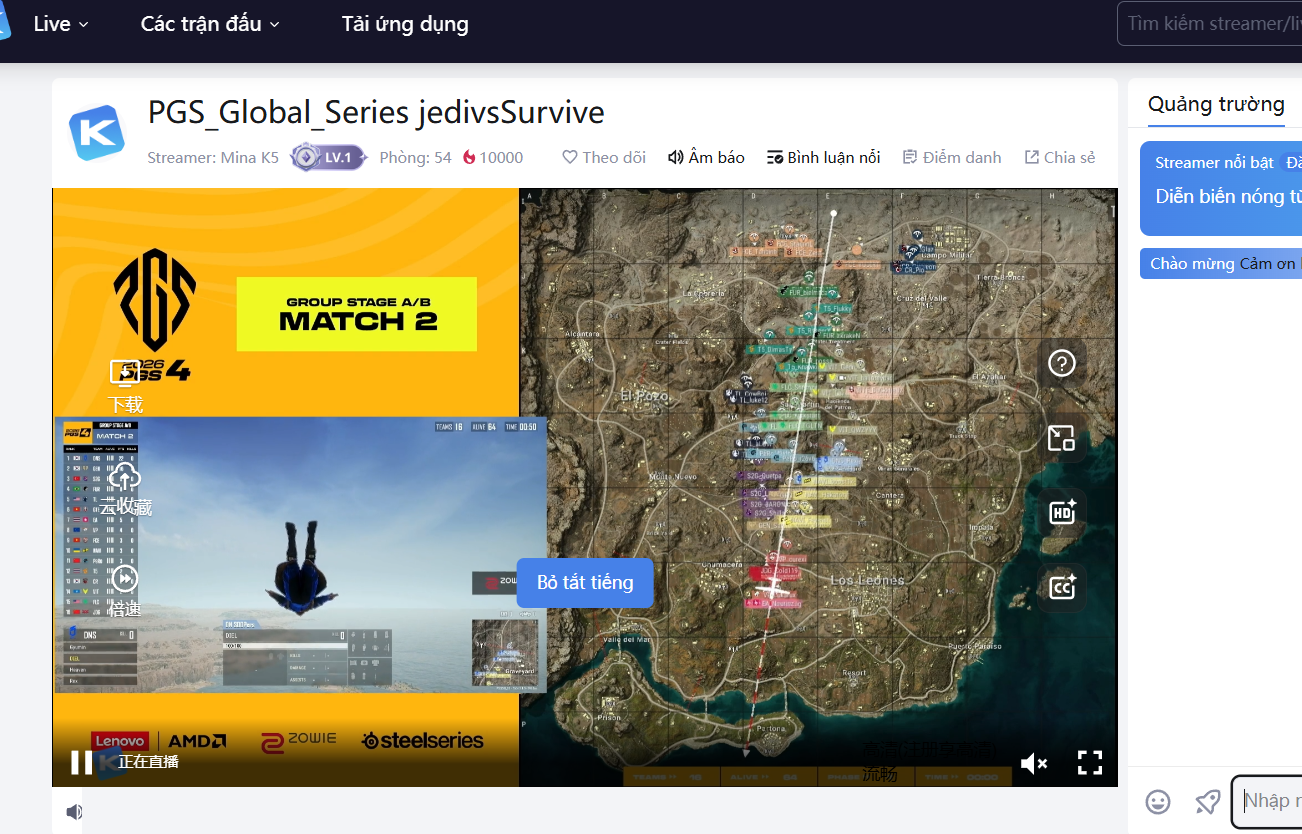Open the emoji picker in chat

pos(1158,801)
